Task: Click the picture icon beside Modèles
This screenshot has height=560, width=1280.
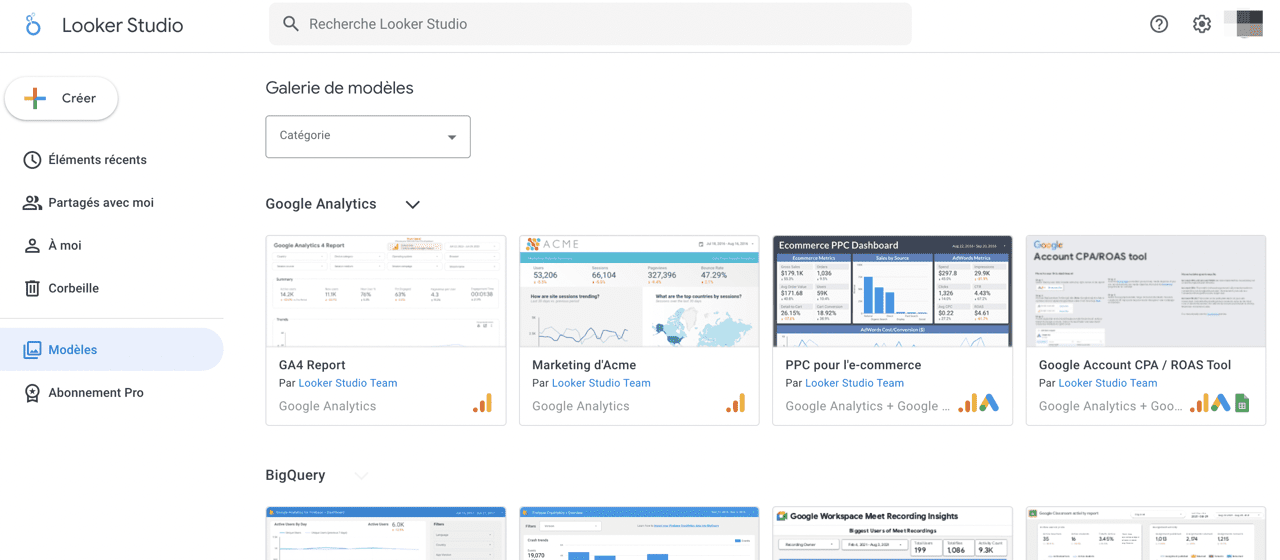Action: coord(32,350)
